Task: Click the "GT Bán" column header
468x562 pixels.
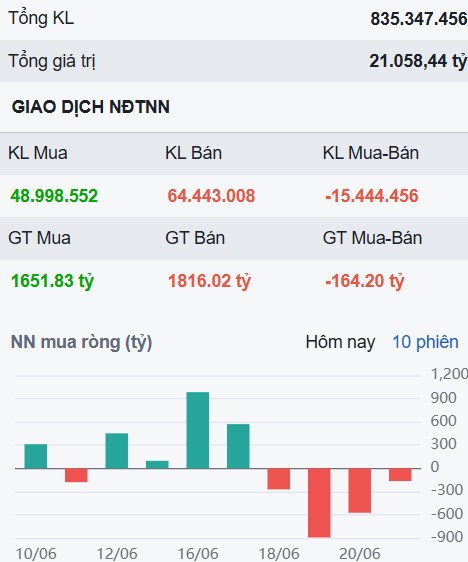Action: pyautogui.click(x=195, y=238)
